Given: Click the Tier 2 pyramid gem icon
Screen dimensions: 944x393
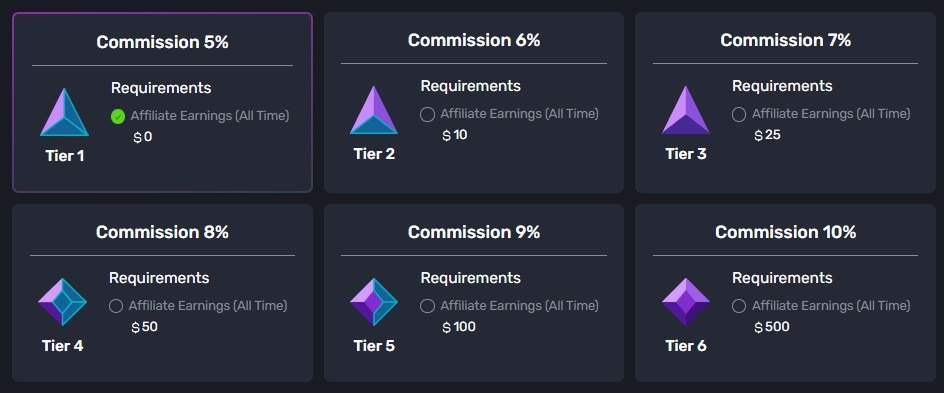Looking at the screenshot, I should point(374,110).
